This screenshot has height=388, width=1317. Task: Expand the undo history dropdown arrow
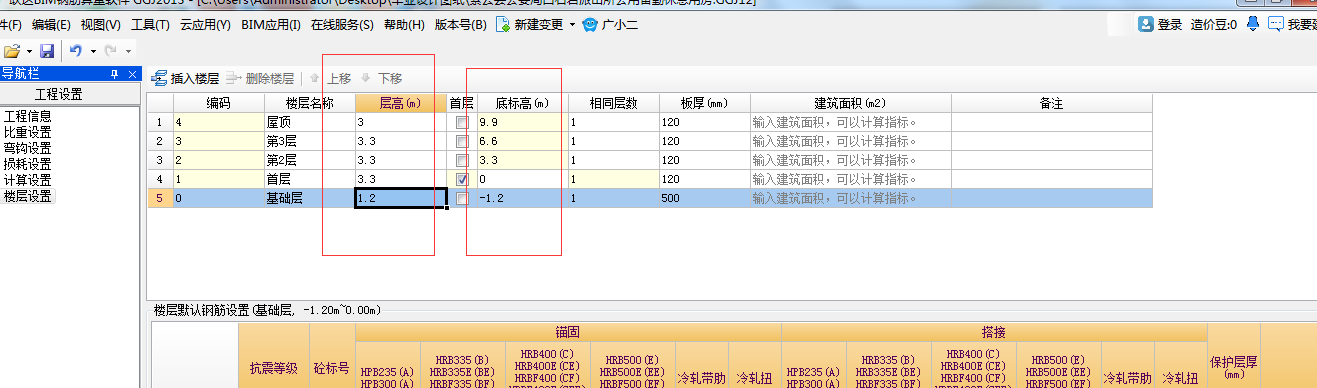[x=93, y=51]
